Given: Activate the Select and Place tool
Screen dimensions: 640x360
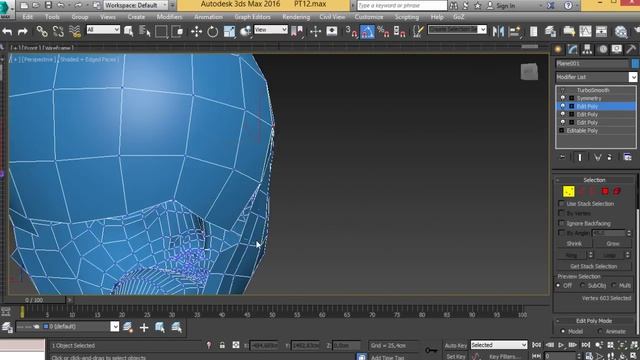Looking at the screenshot, I should click(x=245, y=31).
